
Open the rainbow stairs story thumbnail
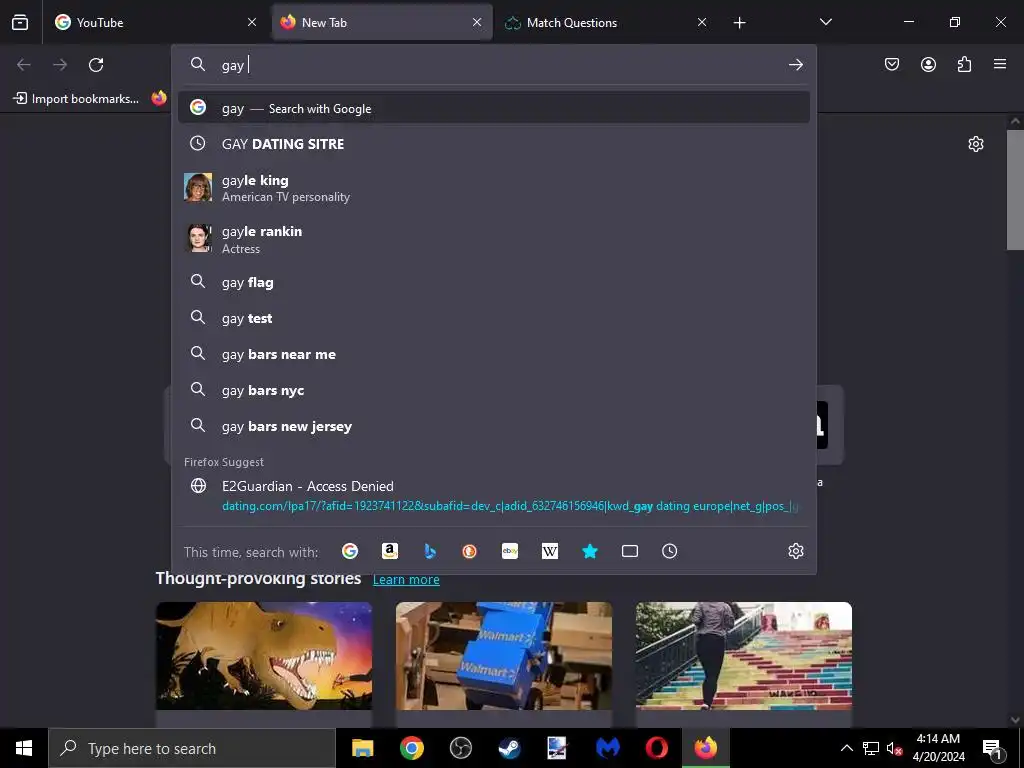[744, 656]
